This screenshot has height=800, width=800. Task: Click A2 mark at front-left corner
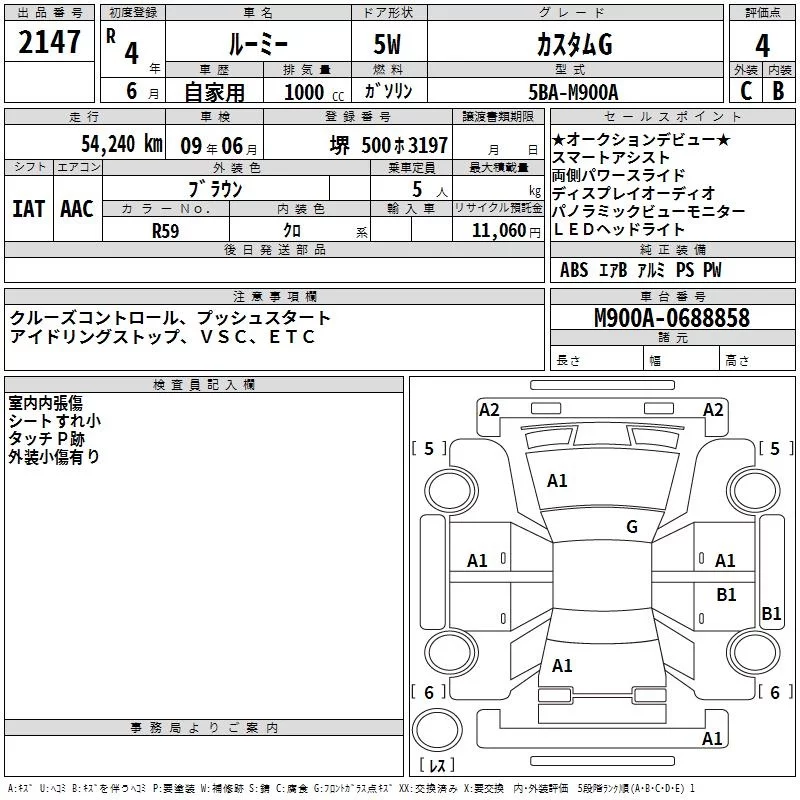tap(489, 410)
